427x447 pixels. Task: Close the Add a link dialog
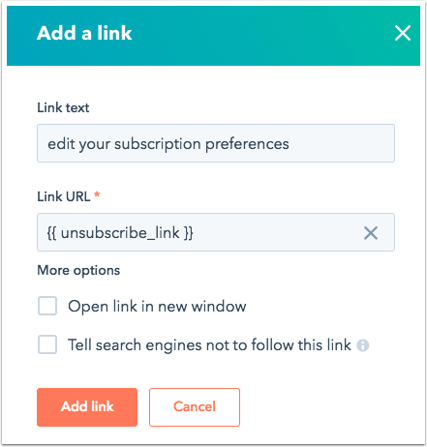[402, 33]
